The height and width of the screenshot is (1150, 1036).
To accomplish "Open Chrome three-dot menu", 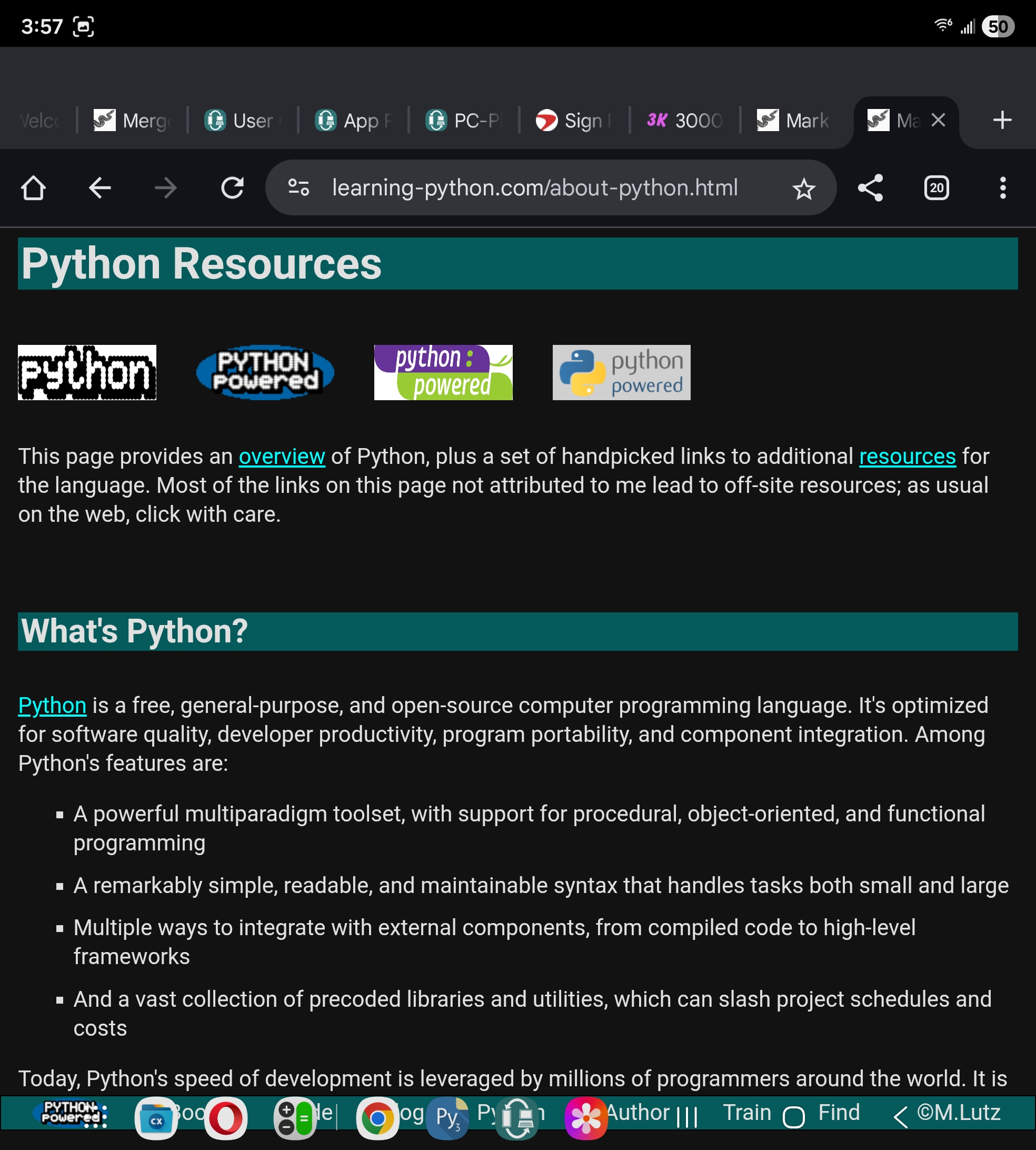I will tap(1002, 188).
